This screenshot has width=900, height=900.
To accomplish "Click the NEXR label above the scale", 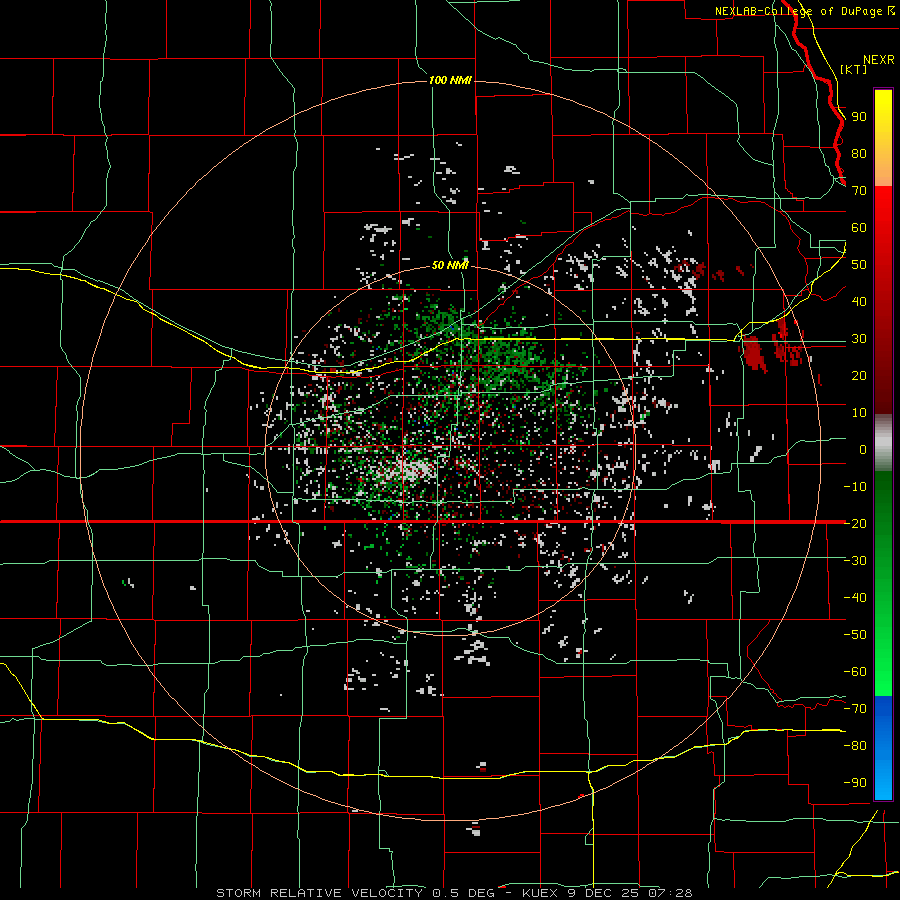I will [x=879, y=60].
